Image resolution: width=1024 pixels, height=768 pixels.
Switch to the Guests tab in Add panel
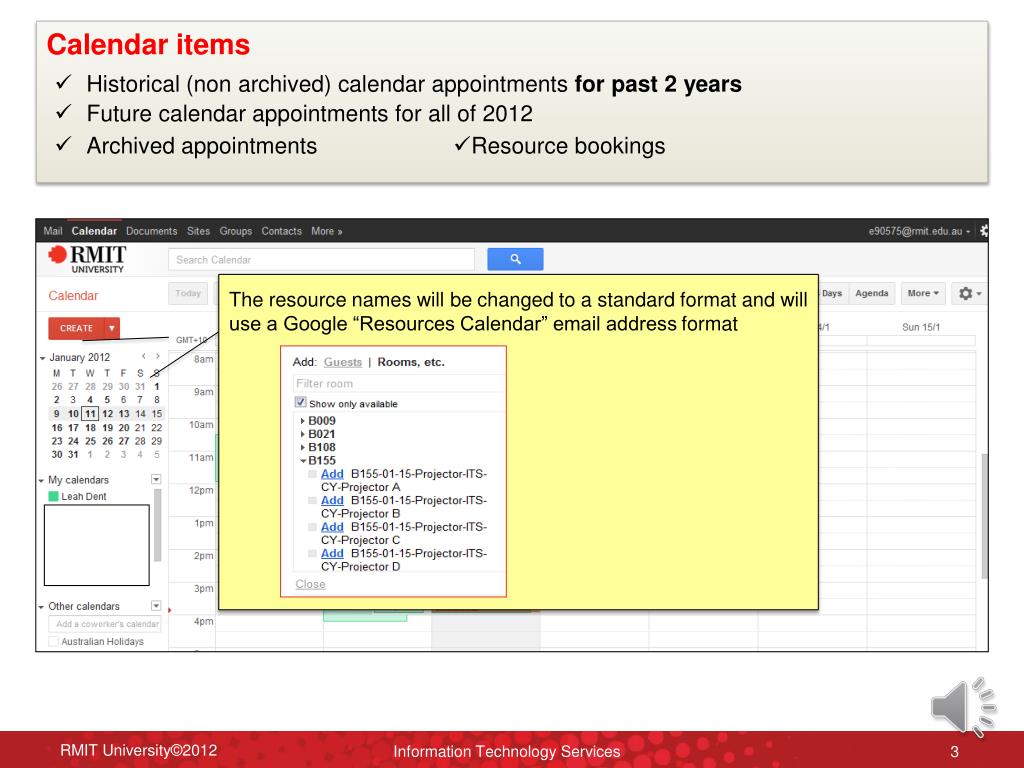(x=343, y=362)
